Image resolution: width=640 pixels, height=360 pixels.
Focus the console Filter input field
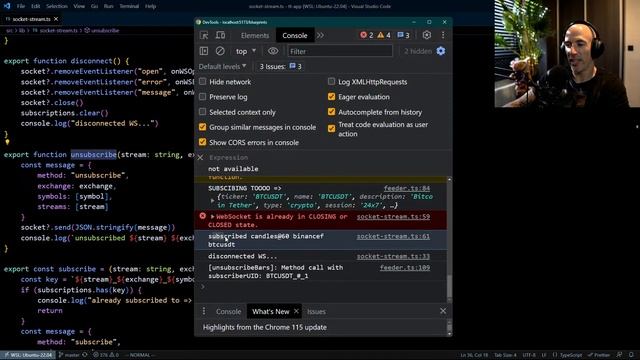pyautogui.click(x=340, y=51)
